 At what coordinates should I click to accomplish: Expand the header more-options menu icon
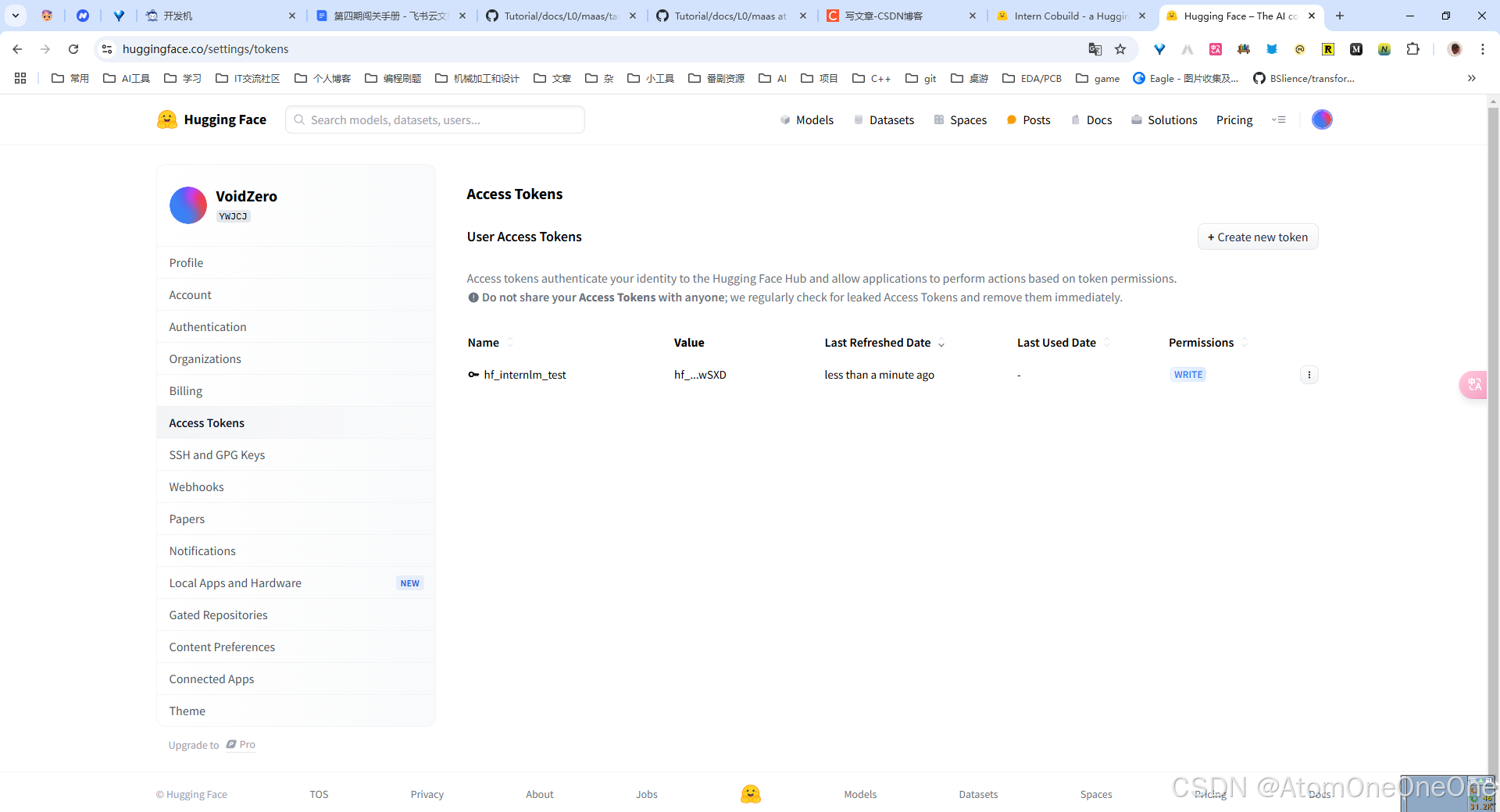point(1279,119)
